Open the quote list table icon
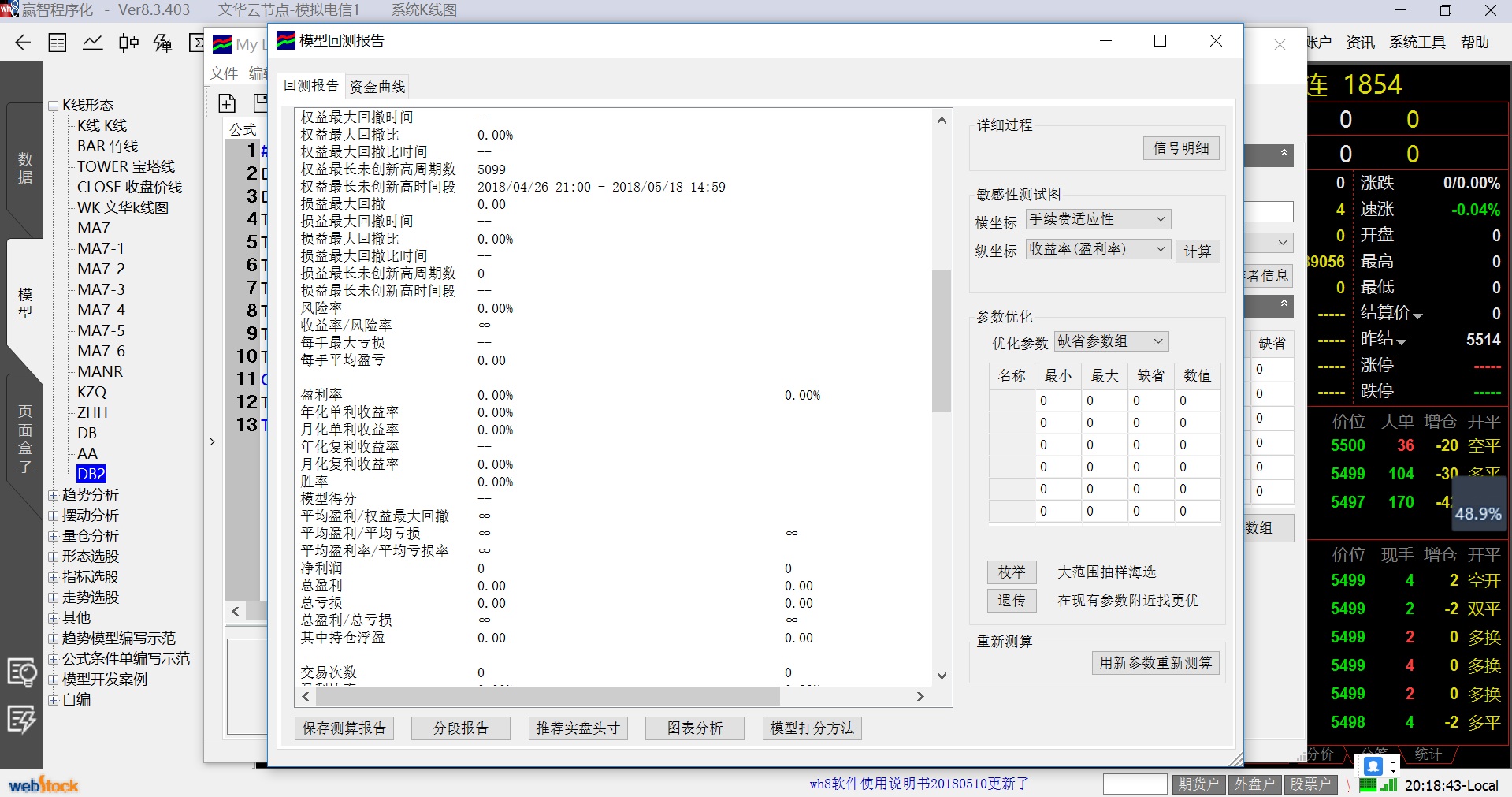1512x797 pixels. (x=58, y=43)
